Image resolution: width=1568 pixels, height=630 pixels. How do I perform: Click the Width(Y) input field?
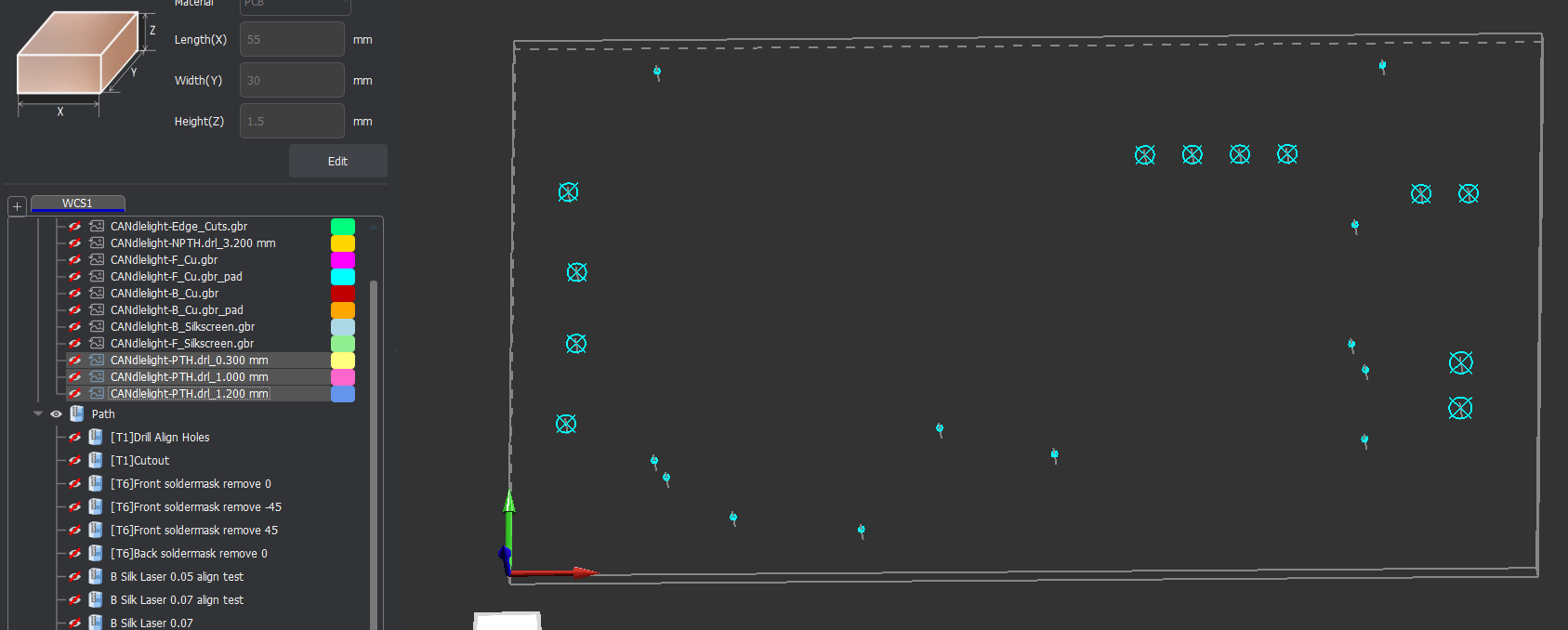pos(292,80)
